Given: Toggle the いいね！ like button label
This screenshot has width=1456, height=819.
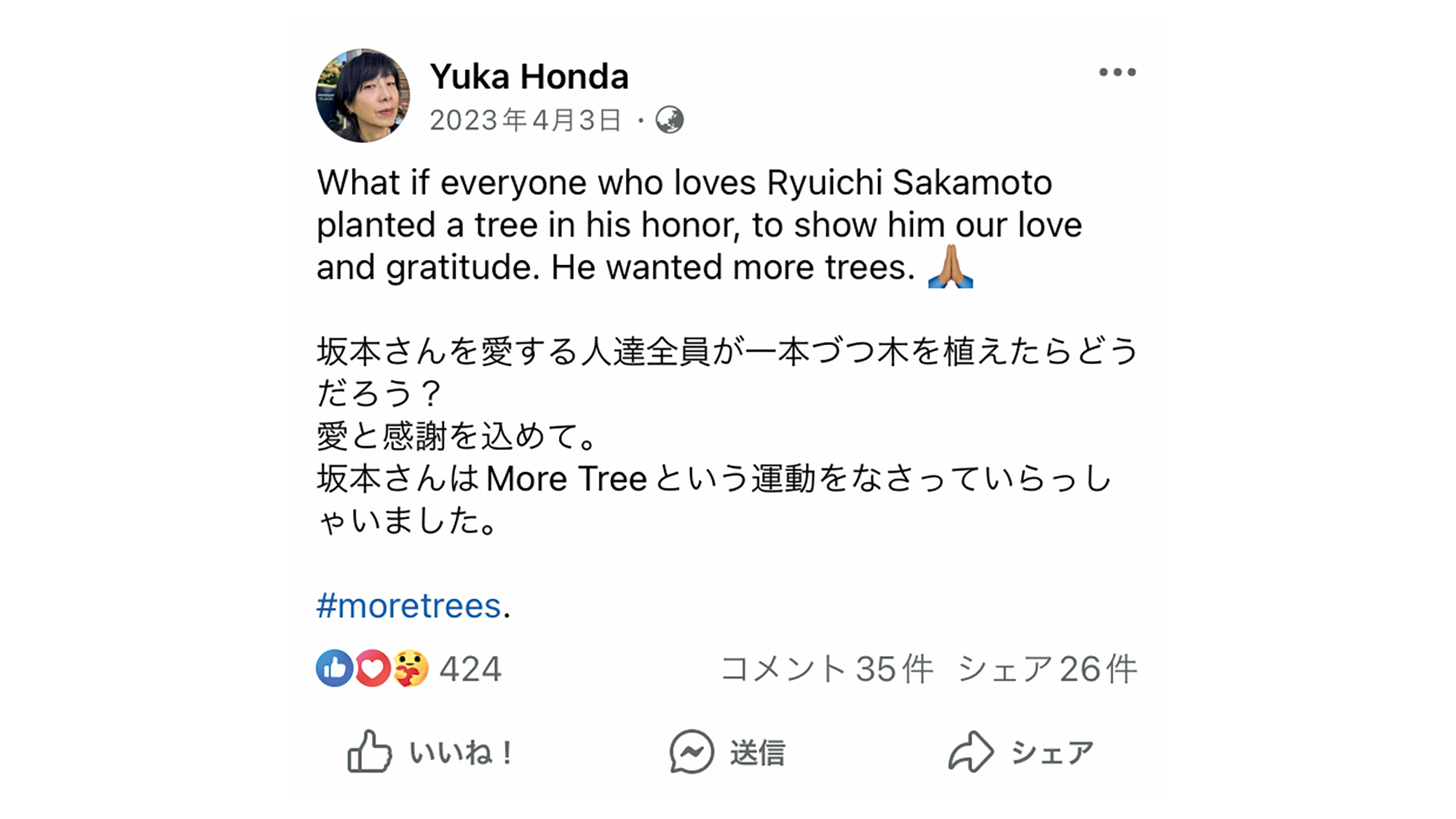Looking at the screenshot, I should tap(462, 753).
